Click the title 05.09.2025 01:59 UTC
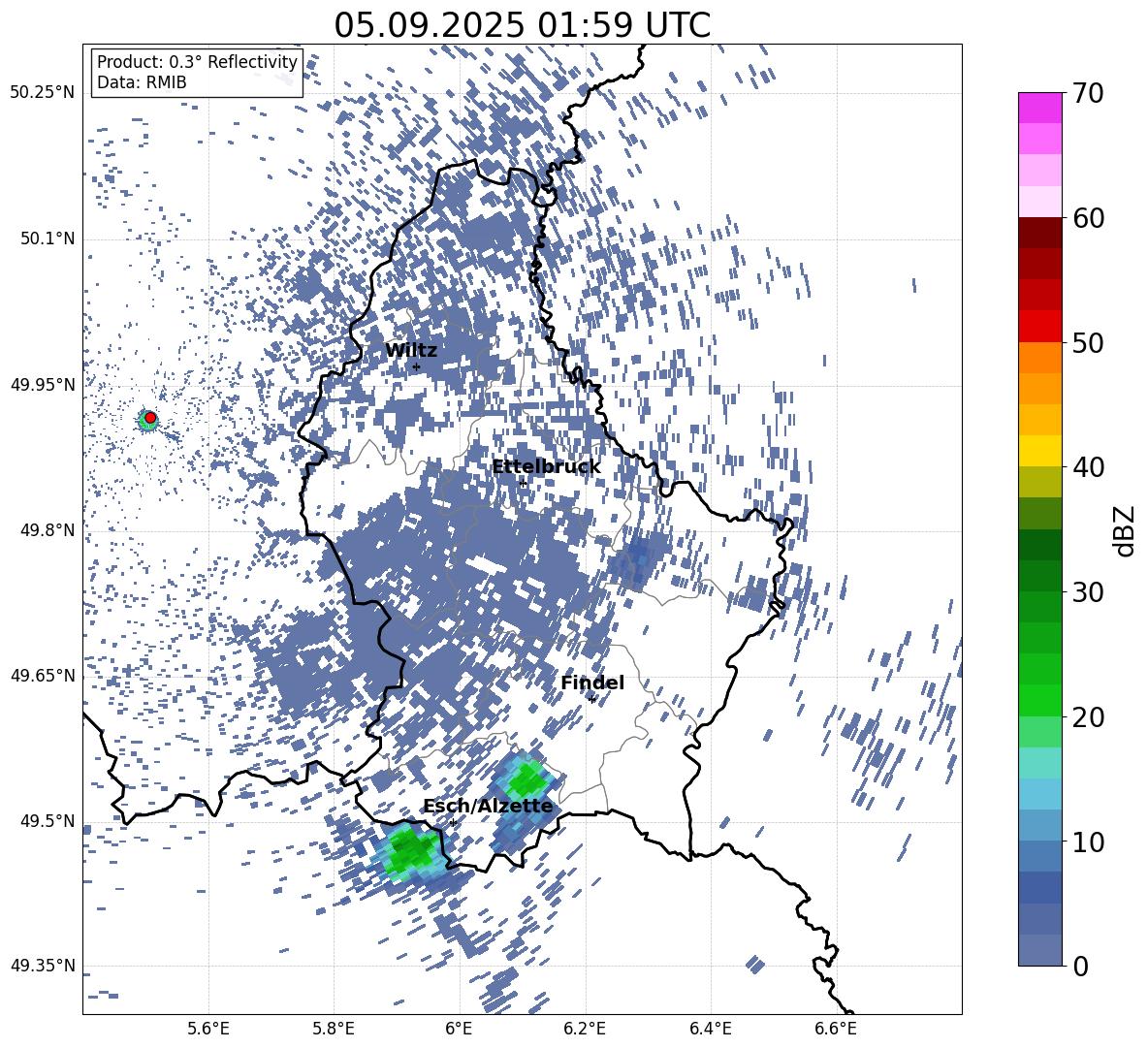Screen dimensions: 1148x1048 (522, 25)
